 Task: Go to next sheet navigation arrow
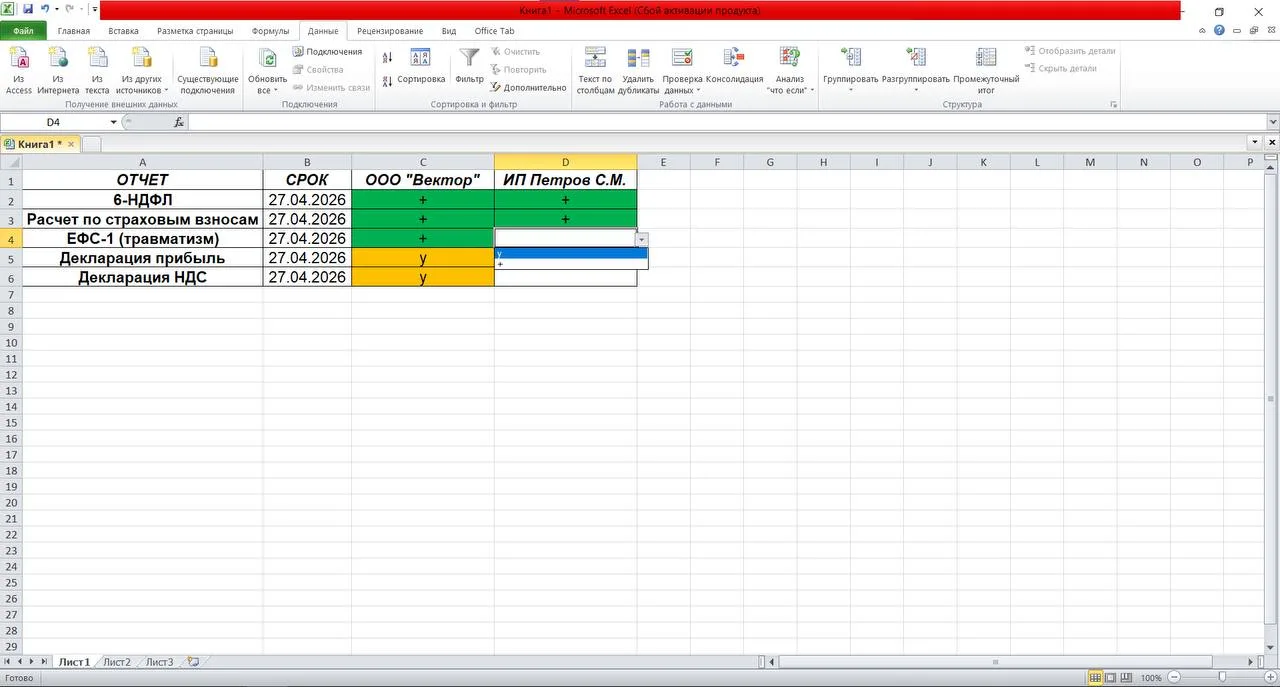pos(32,662)
